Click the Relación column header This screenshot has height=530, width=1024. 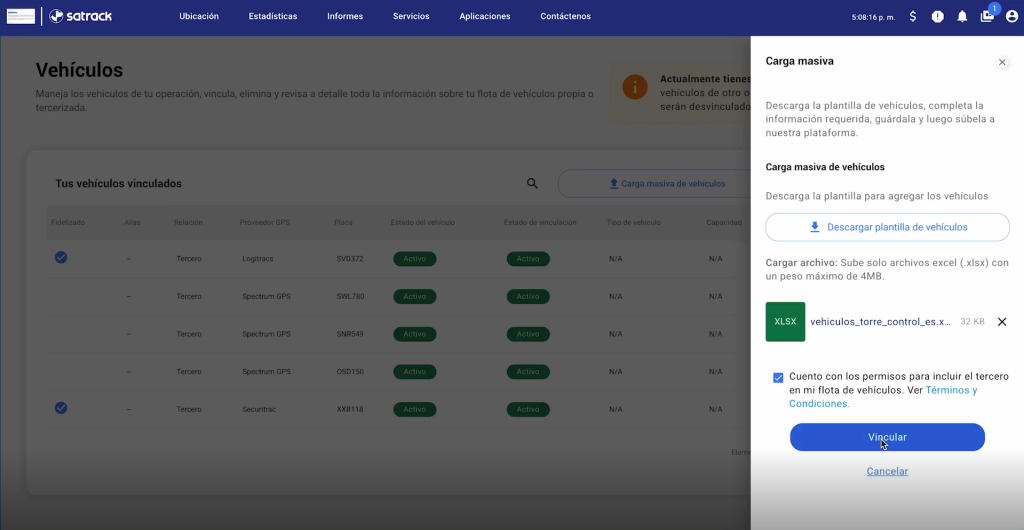click(x=188, y=223)
